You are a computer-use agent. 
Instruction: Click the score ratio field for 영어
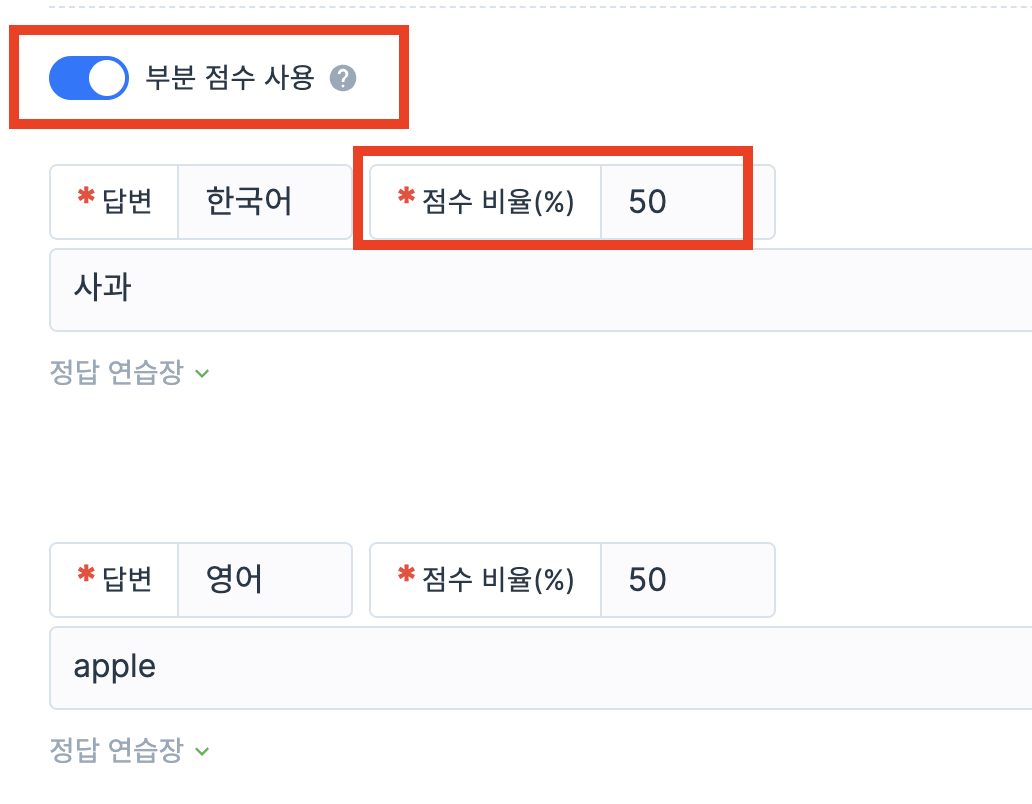(686, 580)
